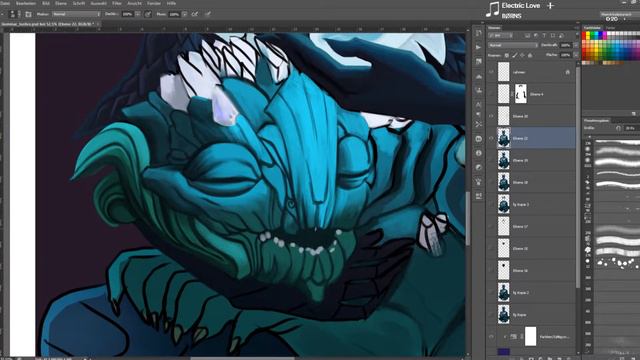Screen dimensions: 640x360
Task: Open the Actions panel play icon
Action: pyautogui.click(x=478, y=47)
